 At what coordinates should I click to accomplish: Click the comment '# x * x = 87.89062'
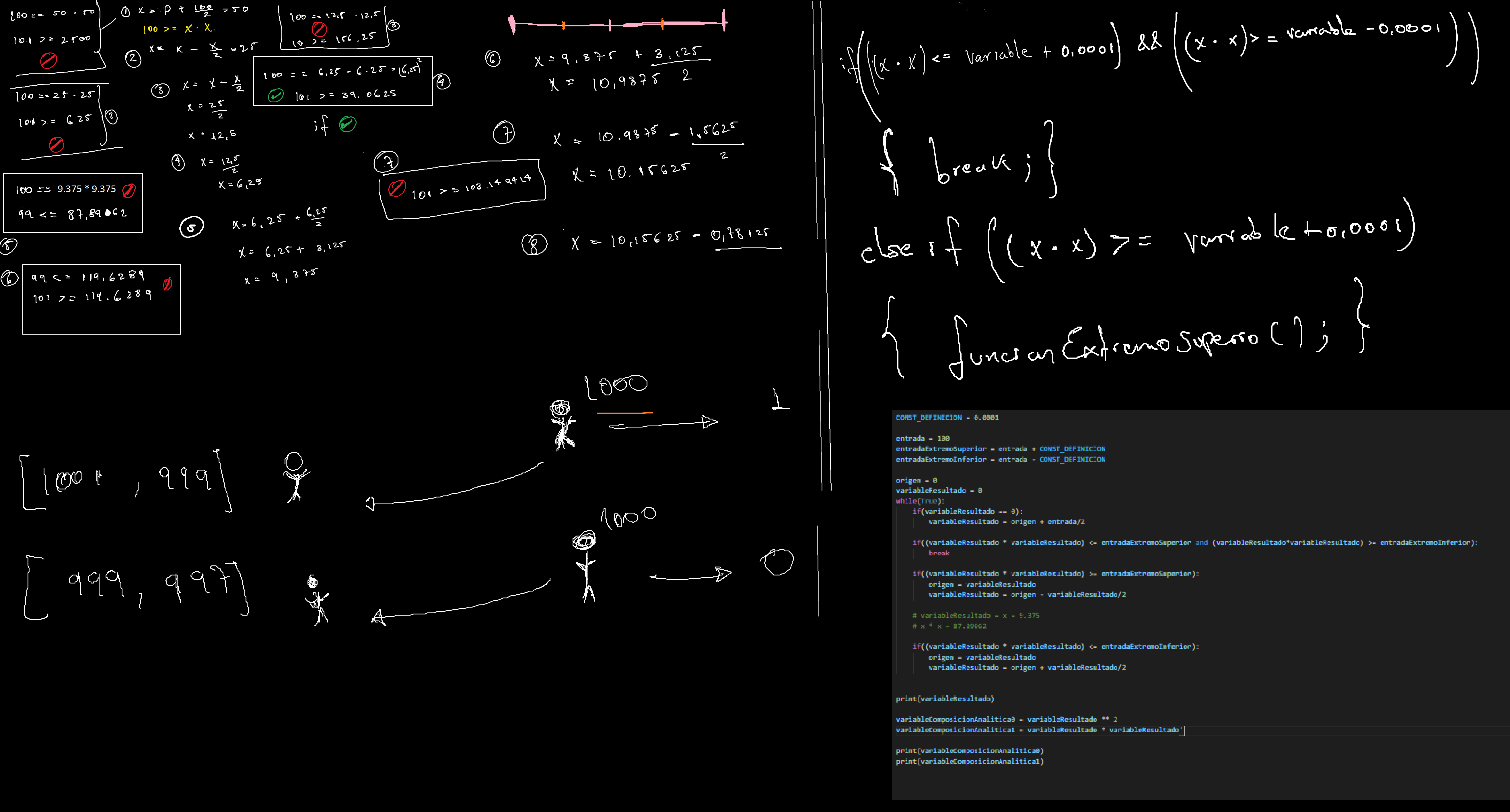click(x=948, y=626)
